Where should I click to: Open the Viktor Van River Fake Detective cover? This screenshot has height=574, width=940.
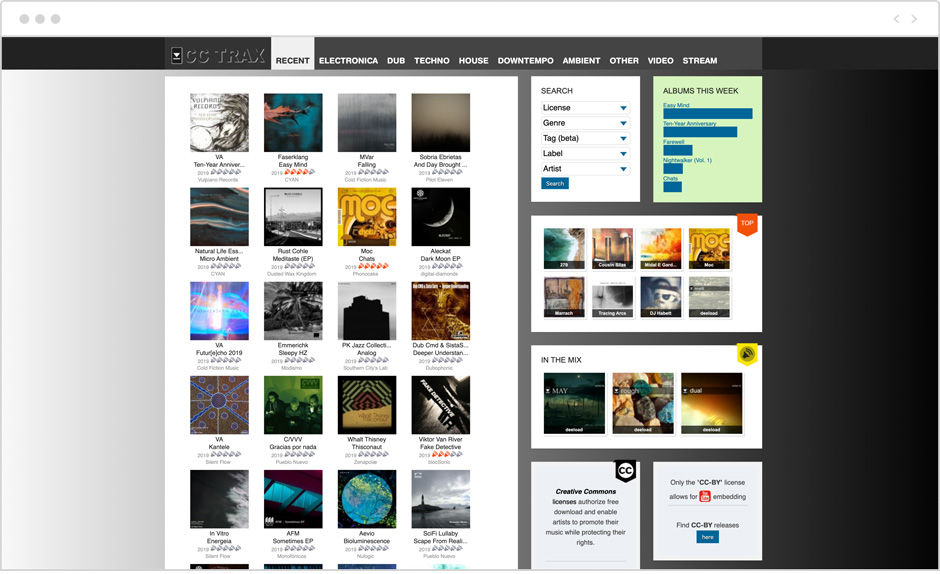click(441, 405)
